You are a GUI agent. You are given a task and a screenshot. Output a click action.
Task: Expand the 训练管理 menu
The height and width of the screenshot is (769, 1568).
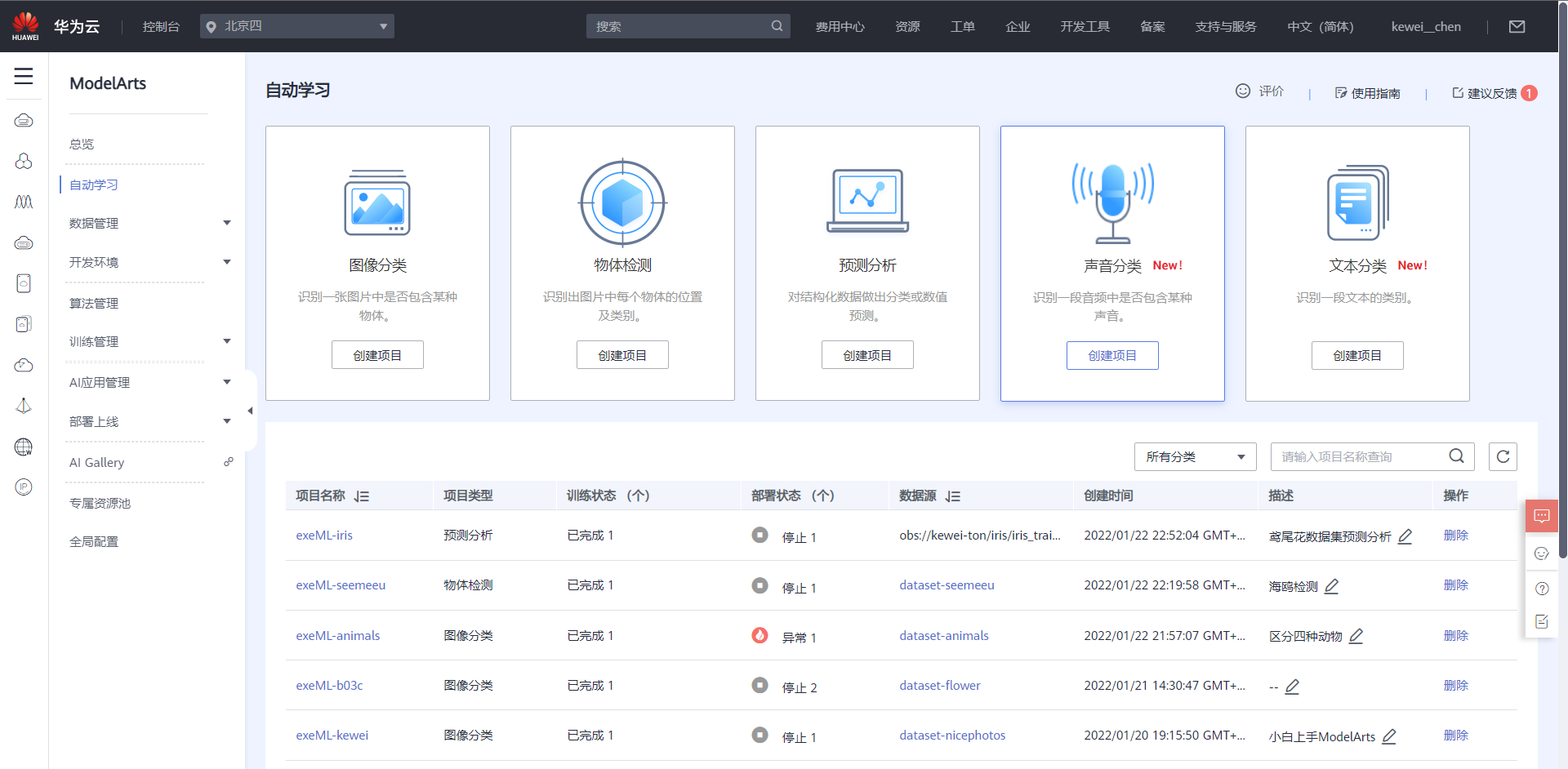click(227, 341)
